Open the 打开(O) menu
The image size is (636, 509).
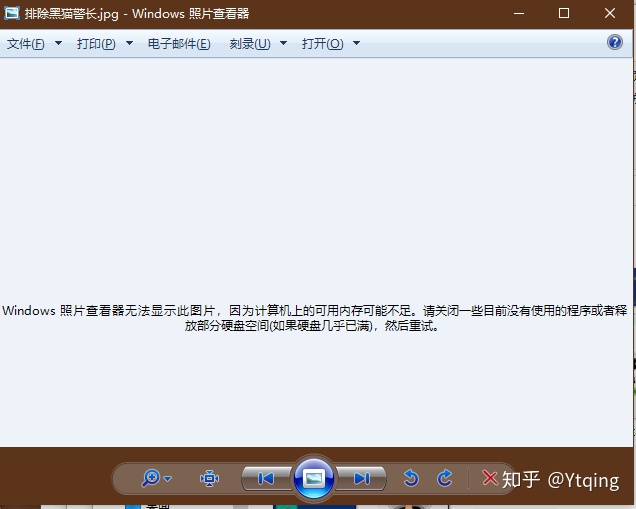(322, 43)
